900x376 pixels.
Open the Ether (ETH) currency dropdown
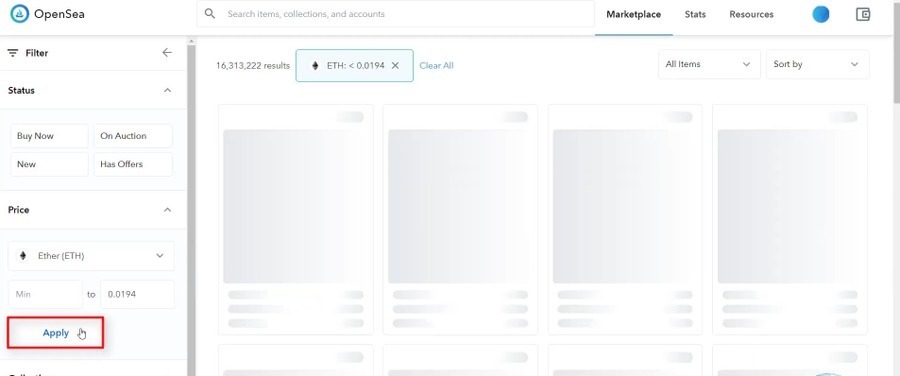[91, 256]
